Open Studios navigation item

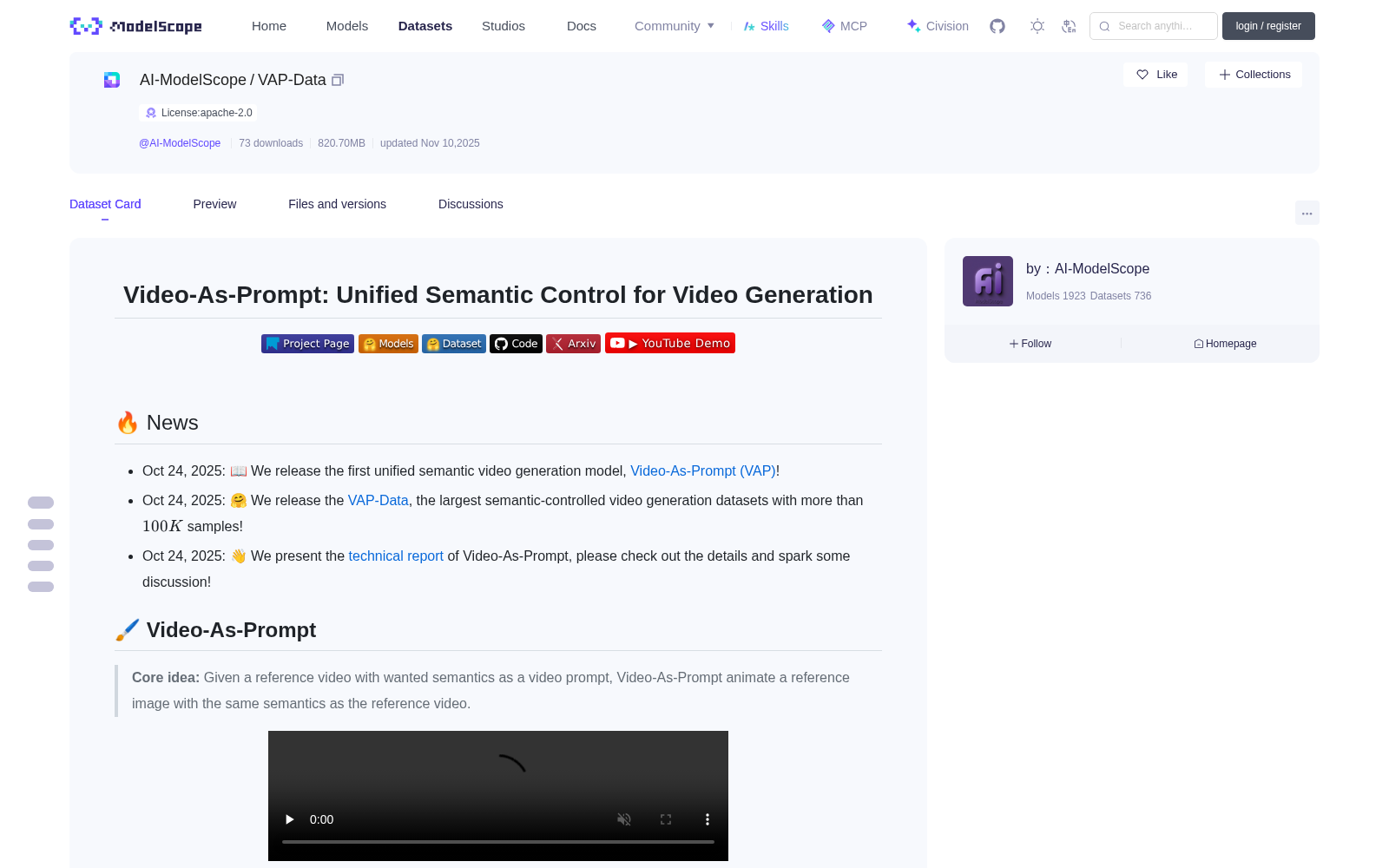click(504, 26)
